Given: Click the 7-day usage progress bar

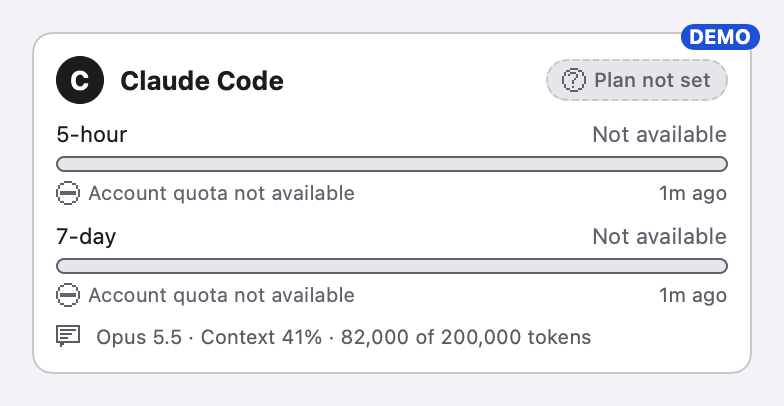Looking at the screenshot, I should 392,266.
